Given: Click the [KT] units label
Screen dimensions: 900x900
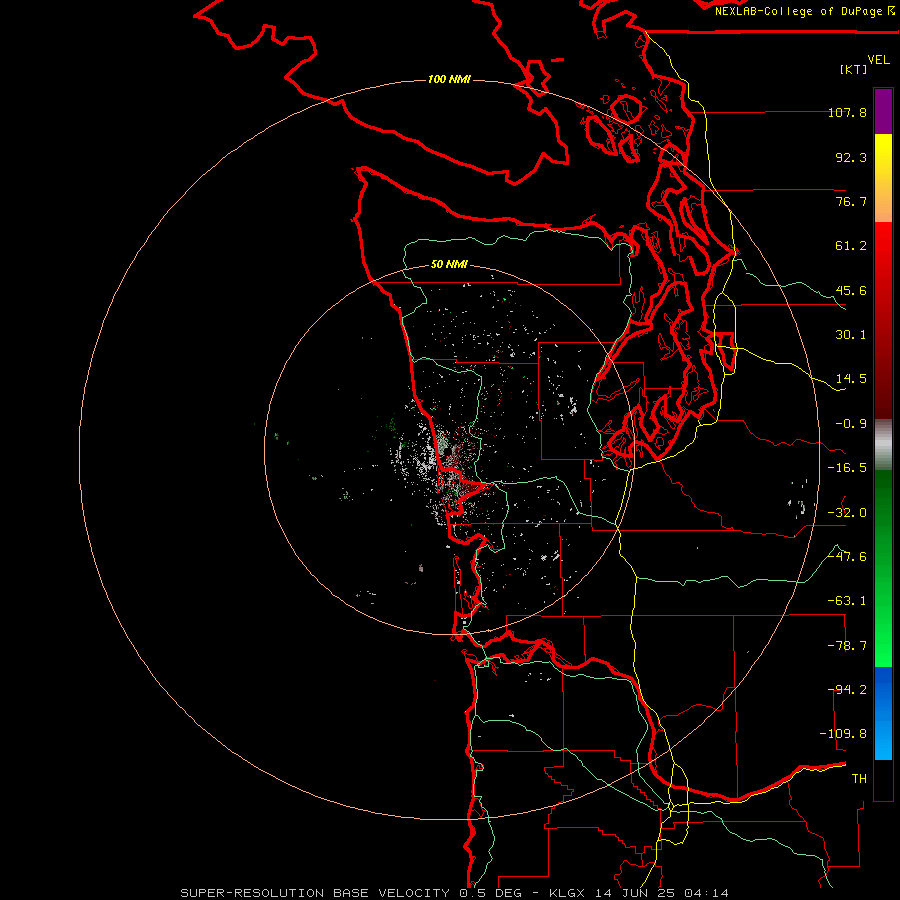Looking at the screenshot, I should click(x=854, y=69).
